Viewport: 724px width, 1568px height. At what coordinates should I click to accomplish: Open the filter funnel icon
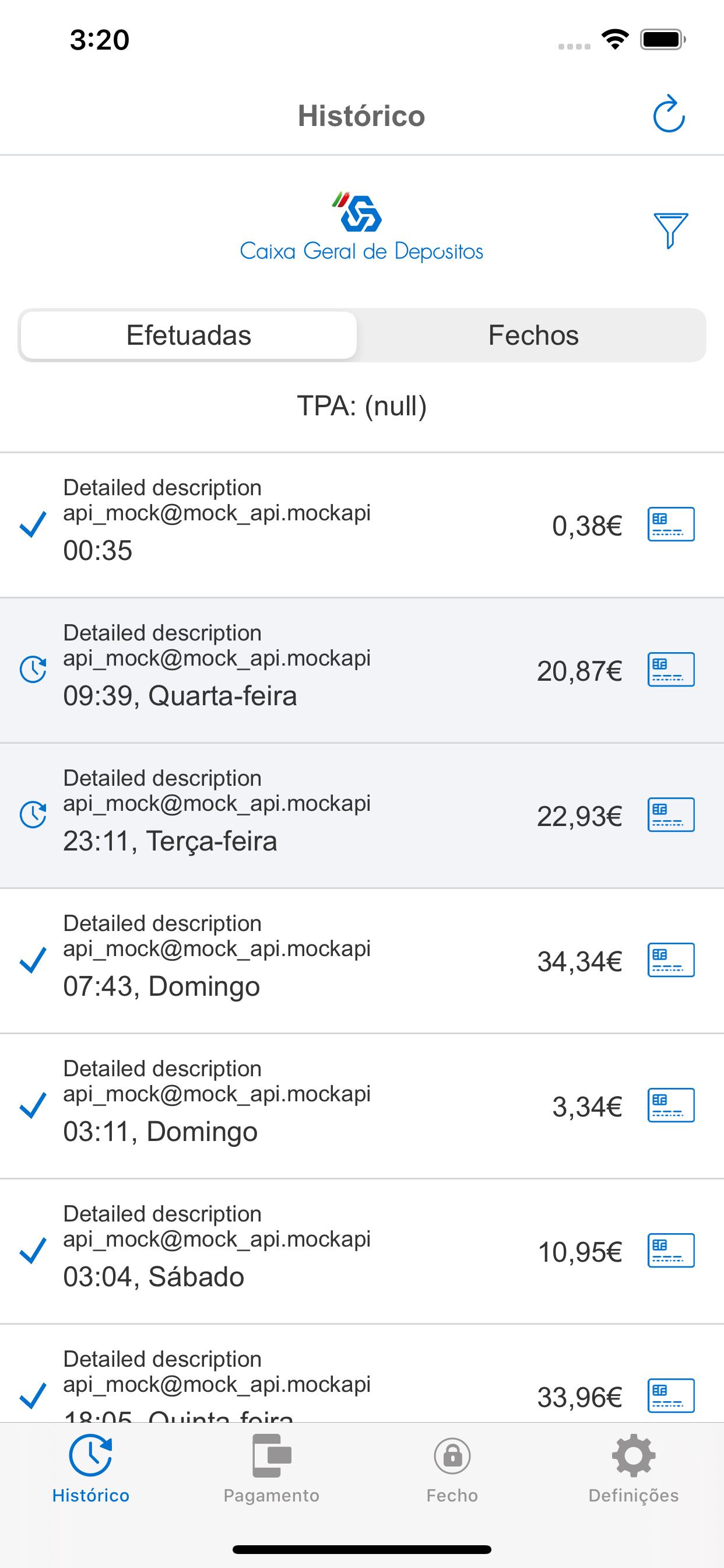pos(670,230)
